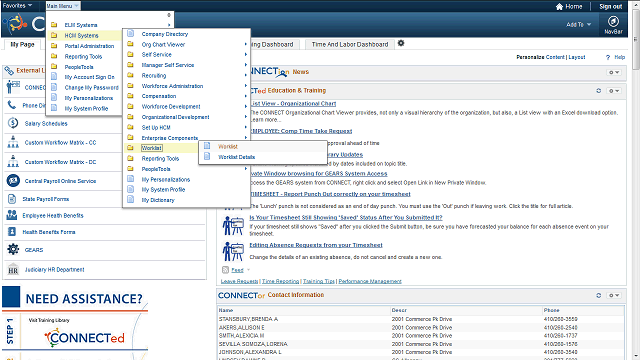Screen dimensions: 640x360
Task: Click the Help question mark icon
Action: click(608, 58)
